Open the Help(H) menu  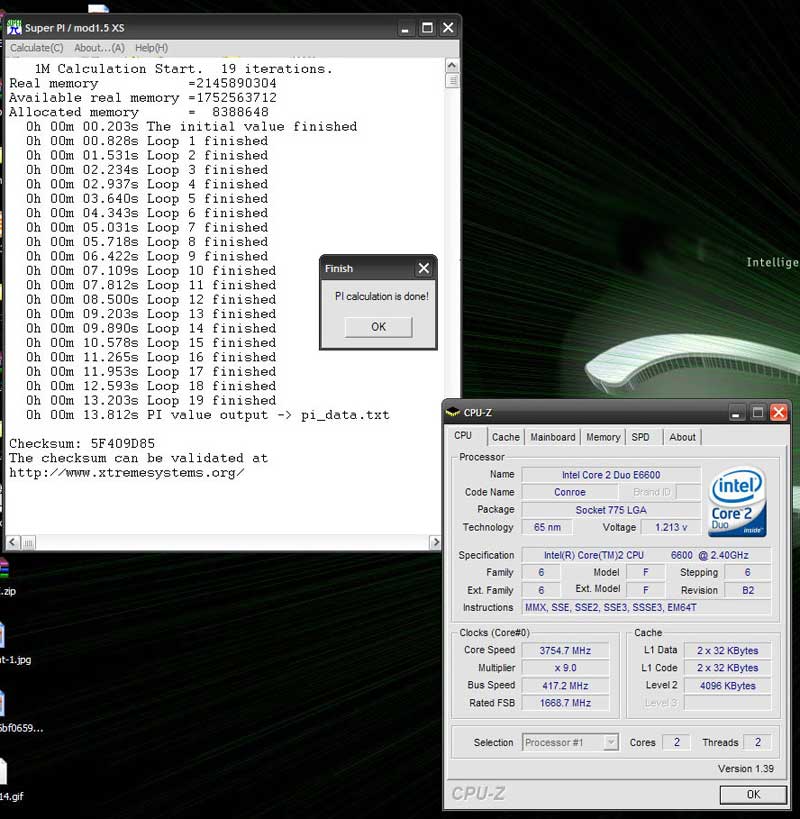click(x=151, y=48)
